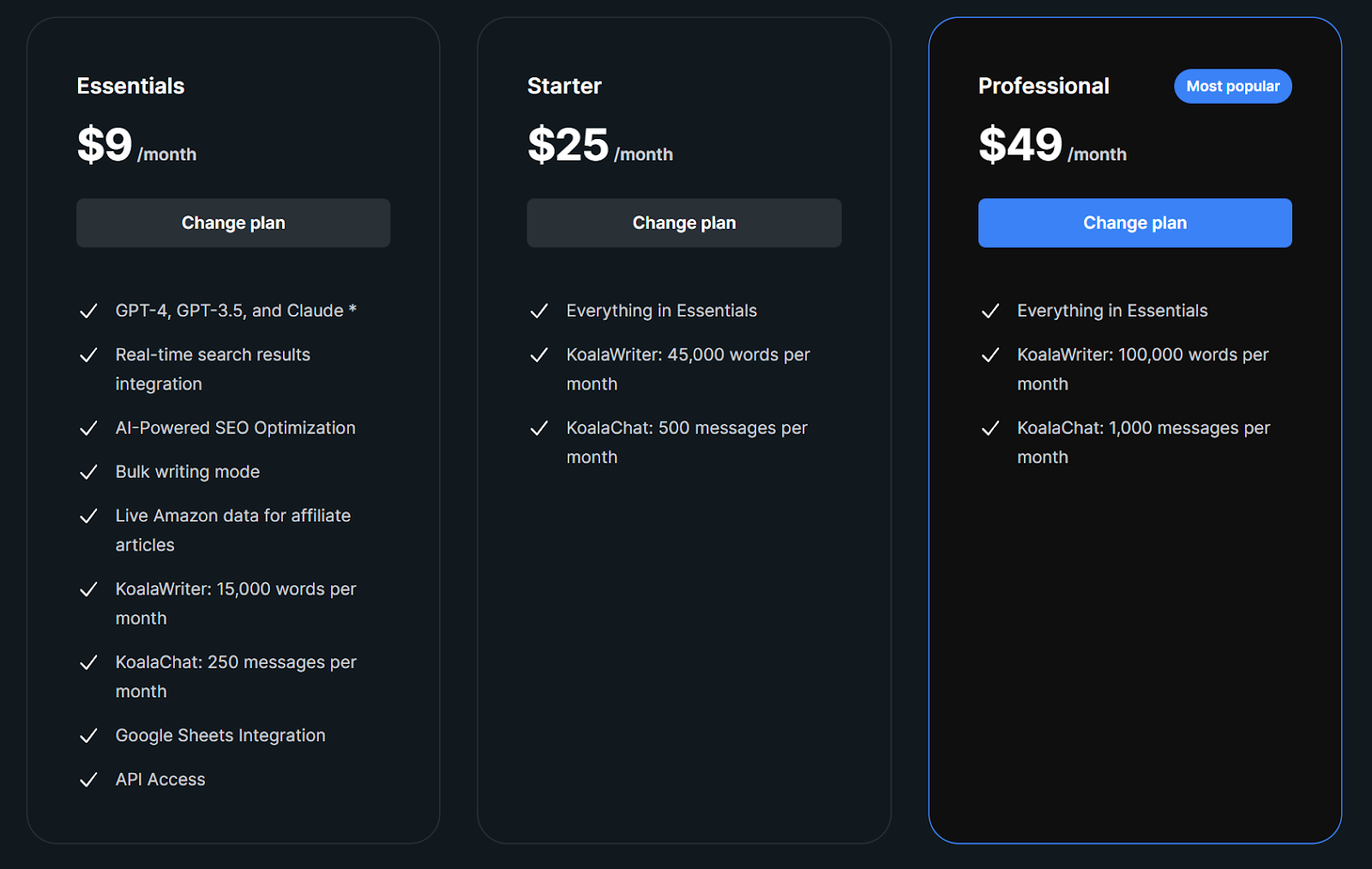Select the blue Professional Change plan button
Screen dimensions: 1372x869
coord(1134,223)
